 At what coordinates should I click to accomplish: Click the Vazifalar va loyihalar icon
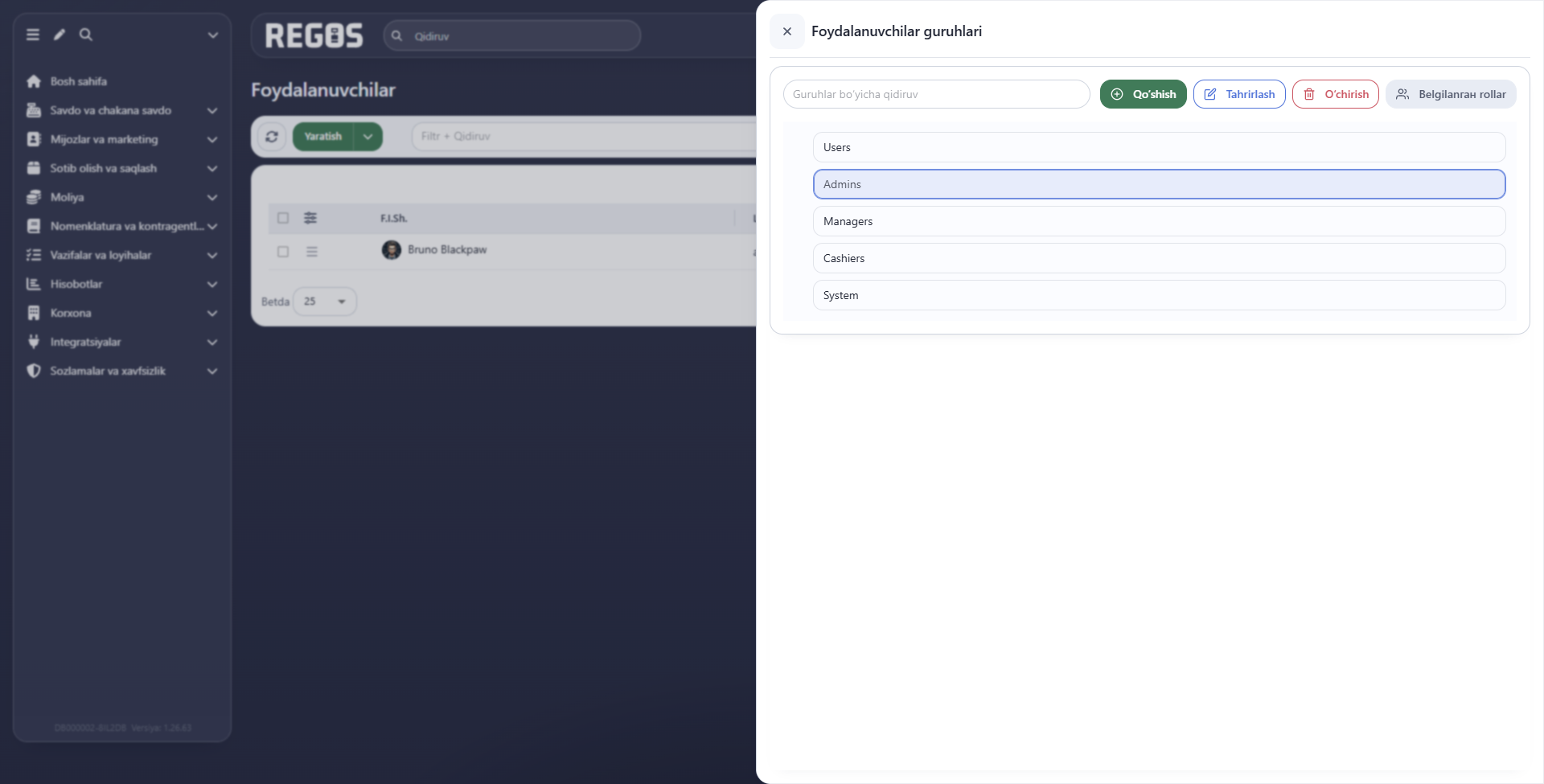click(34, 255)
